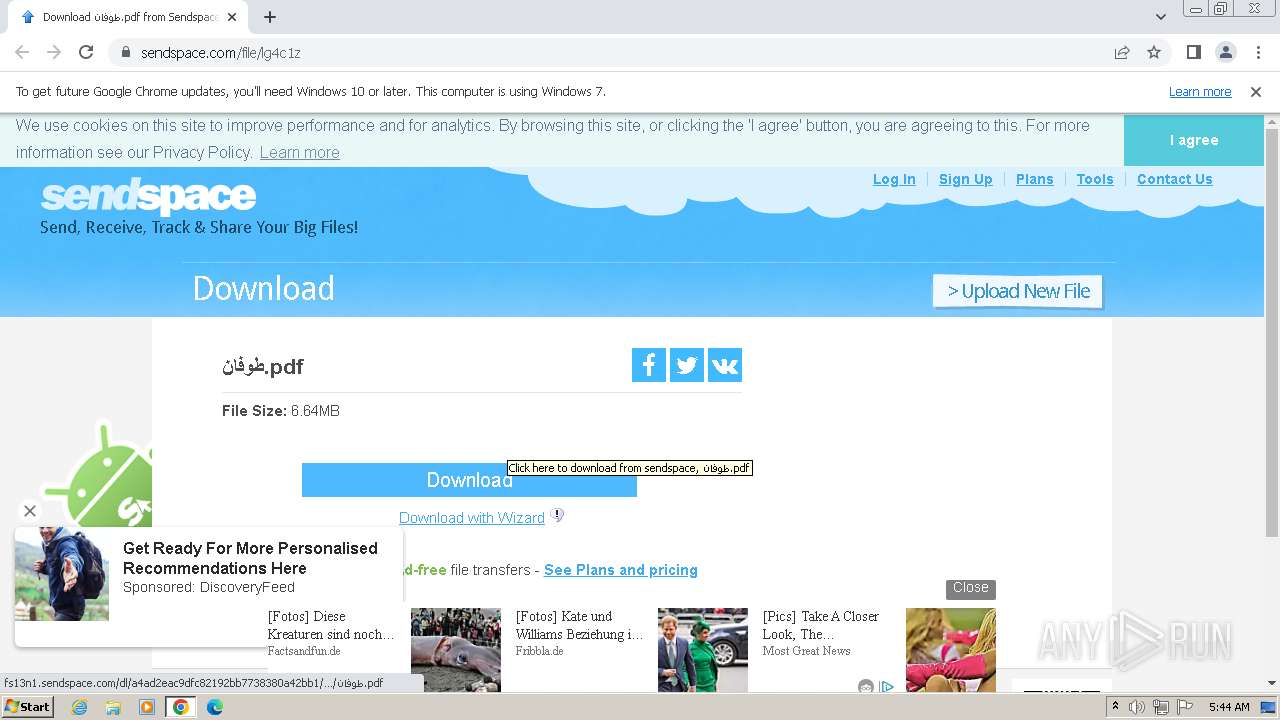Dismiss the Chrome update notice
Viewport: 1280px width, 720px height.
[1256, 92]
